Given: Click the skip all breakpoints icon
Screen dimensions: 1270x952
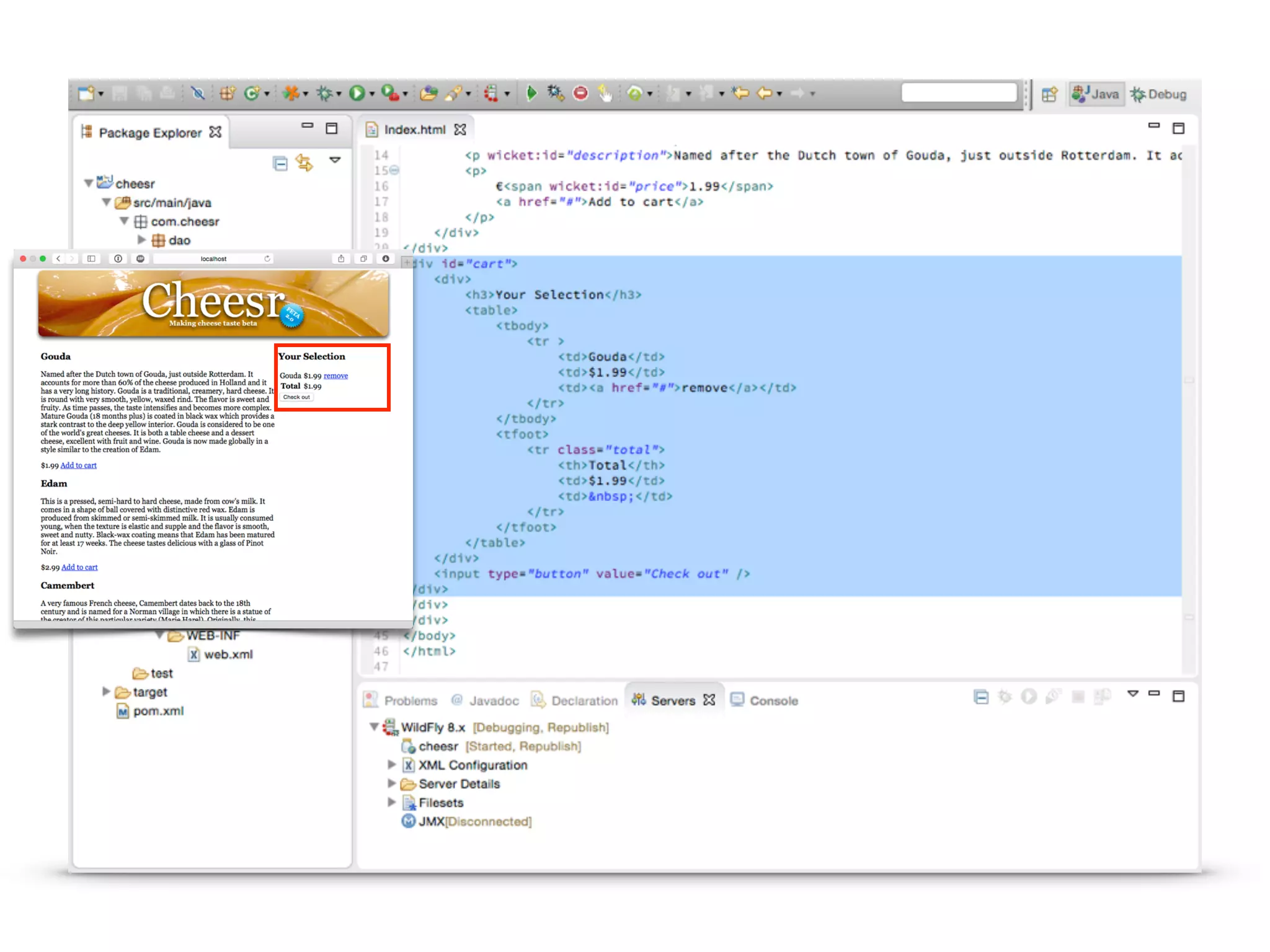Looking at the screenshot, I should [198, 94].
